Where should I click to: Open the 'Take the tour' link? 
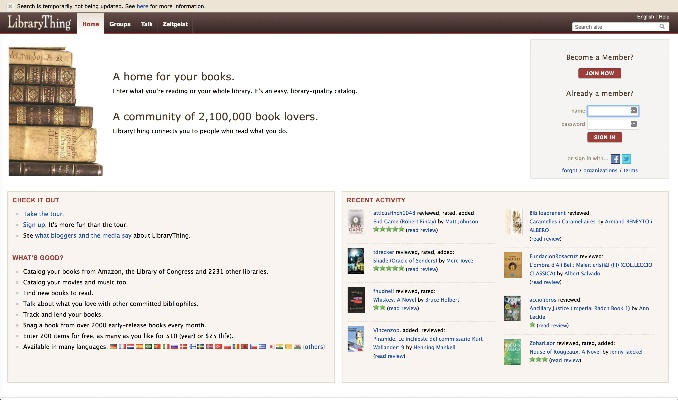pos(44,214)
